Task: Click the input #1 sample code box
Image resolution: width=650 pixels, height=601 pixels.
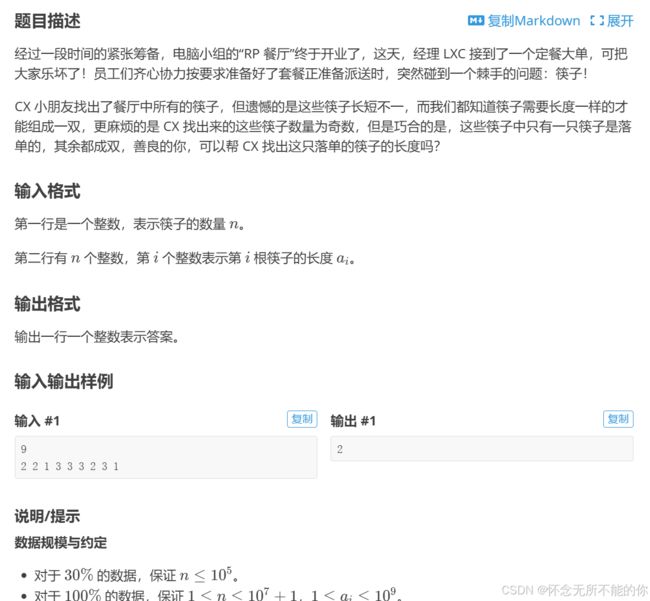Action: click(166, 457)
